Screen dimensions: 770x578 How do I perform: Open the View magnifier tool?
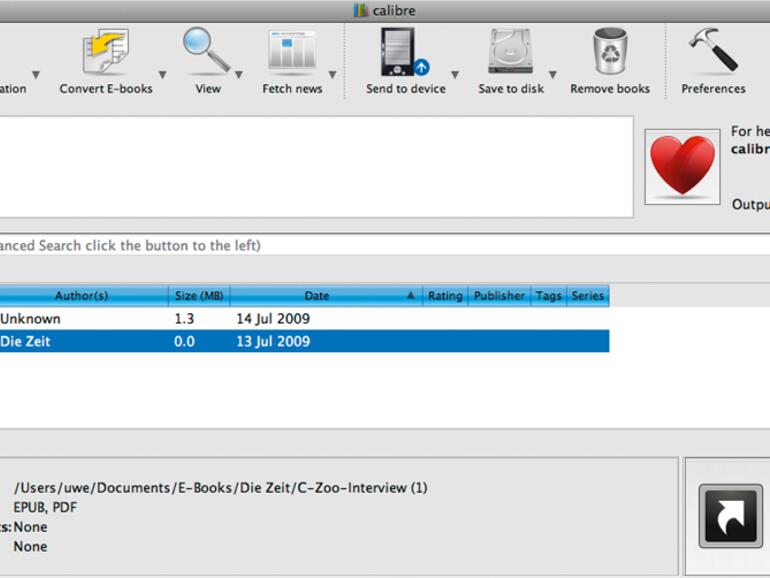coord(206,51)
